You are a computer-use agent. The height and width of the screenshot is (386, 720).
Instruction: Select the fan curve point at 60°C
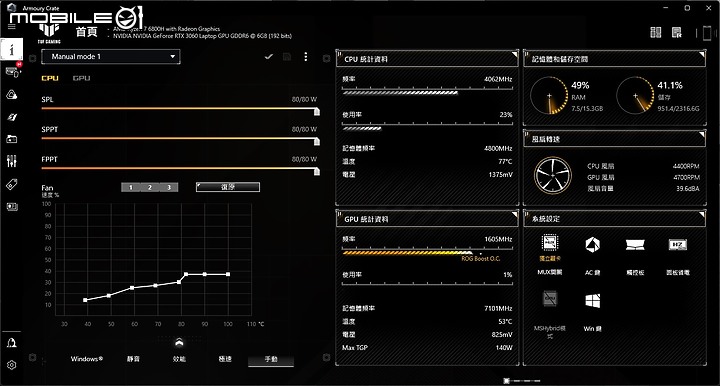click(132, 288)
